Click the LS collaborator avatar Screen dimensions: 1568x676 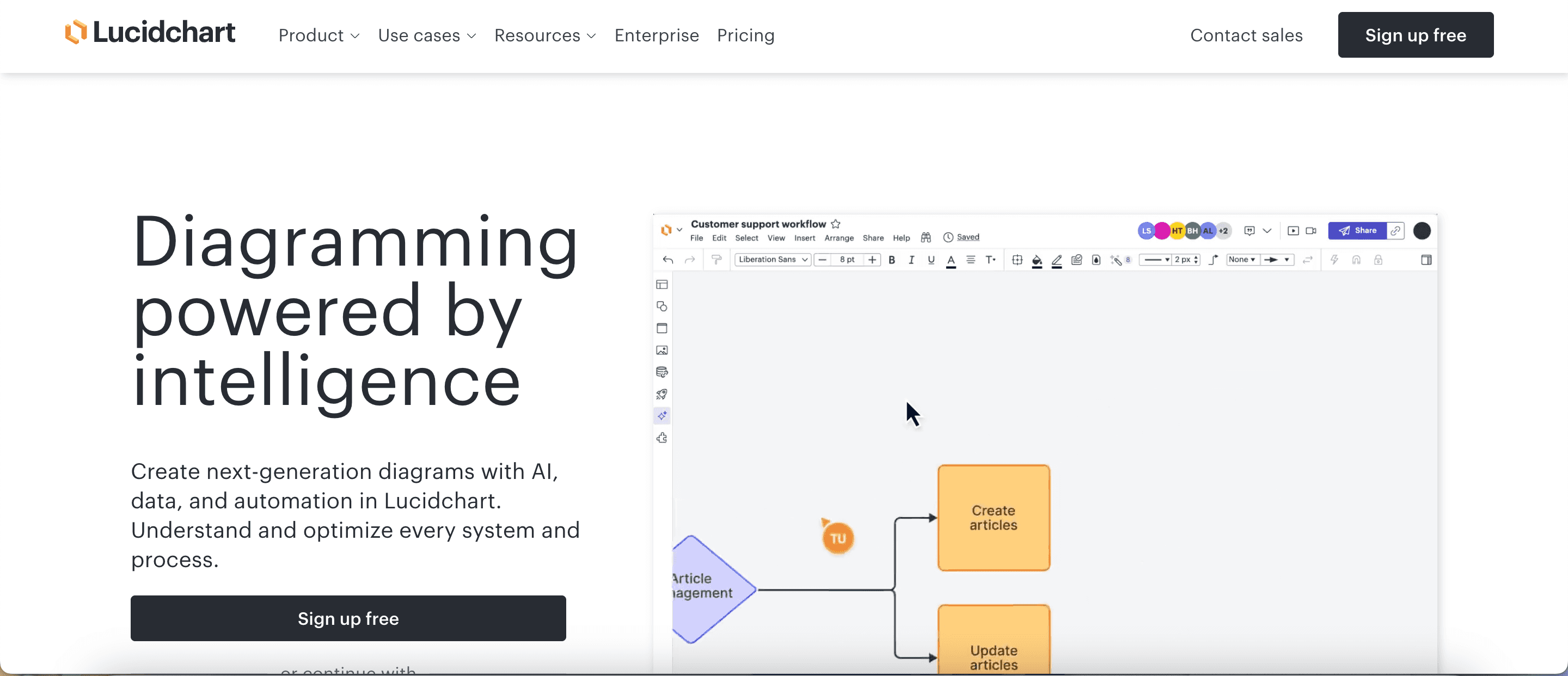(1146, 231)
